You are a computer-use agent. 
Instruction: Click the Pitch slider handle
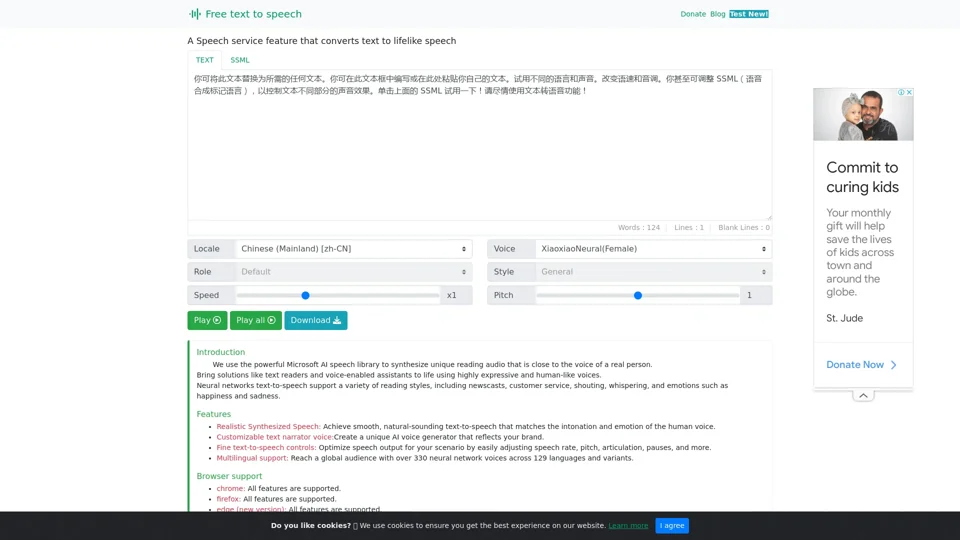[x=638, y=295]
